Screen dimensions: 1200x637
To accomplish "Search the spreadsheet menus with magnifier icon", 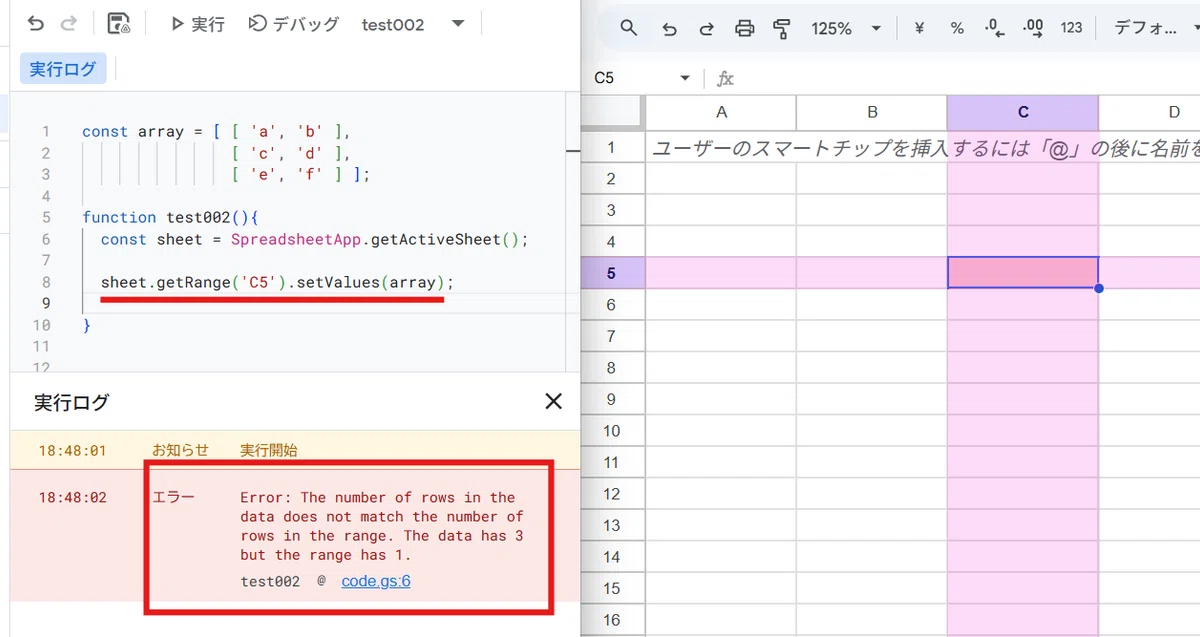I will tap(629, 28).
